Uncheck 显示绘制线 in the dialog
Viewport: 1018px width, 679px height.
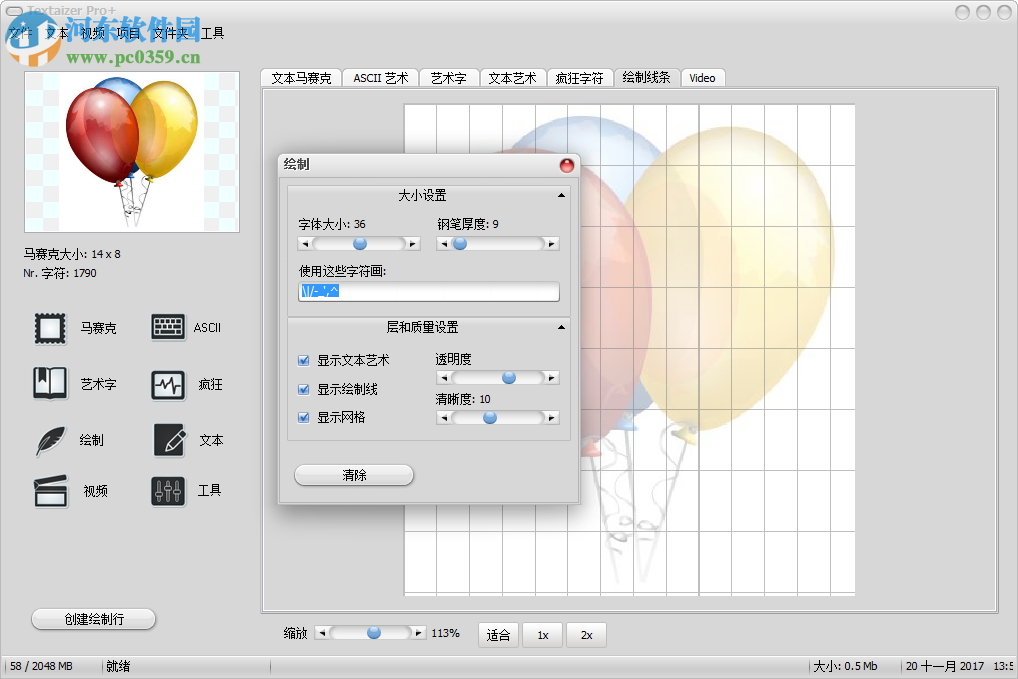coord(302,390)
